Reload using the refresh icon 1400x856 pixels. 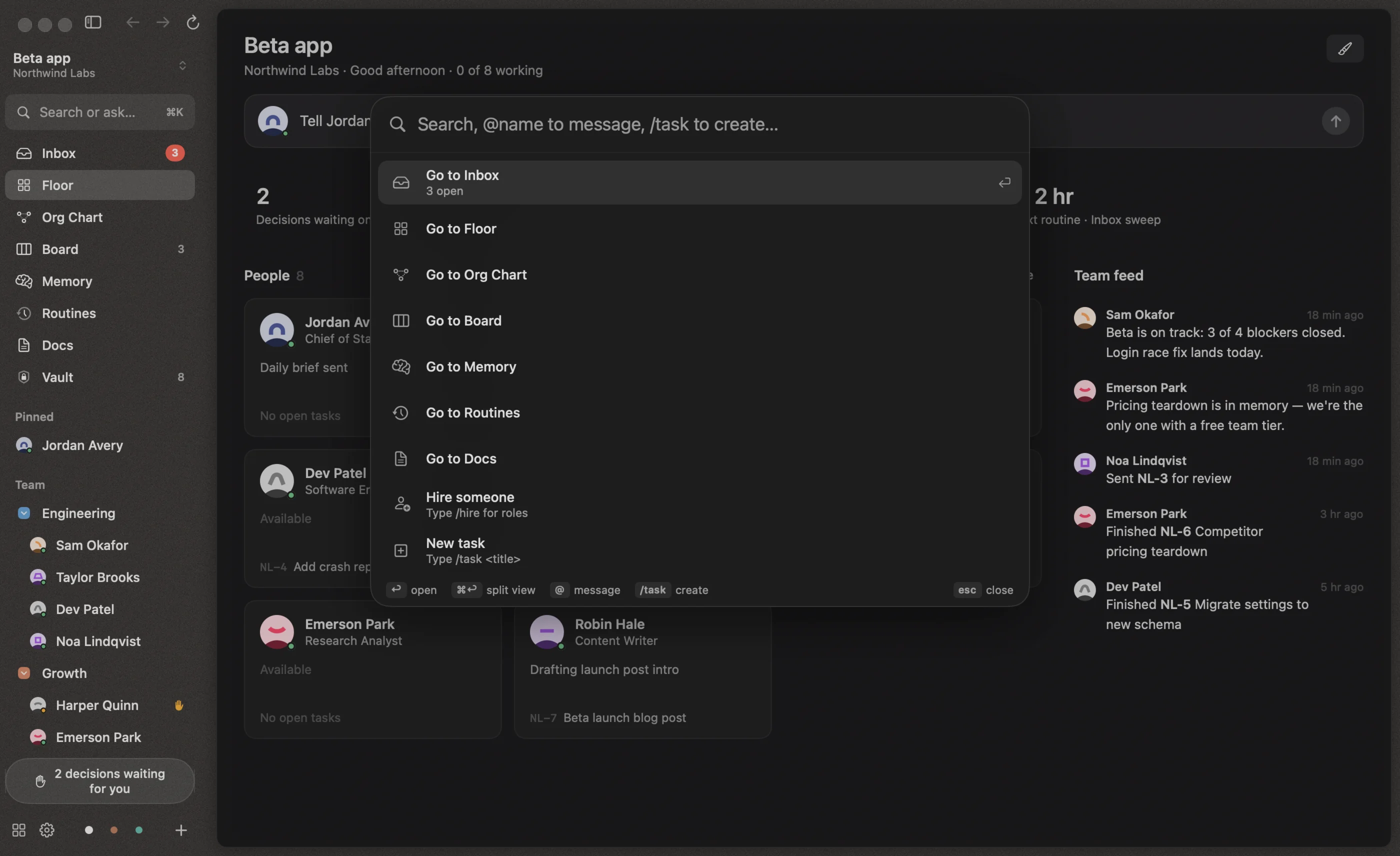pyautogui.click(x=192, y=22)
